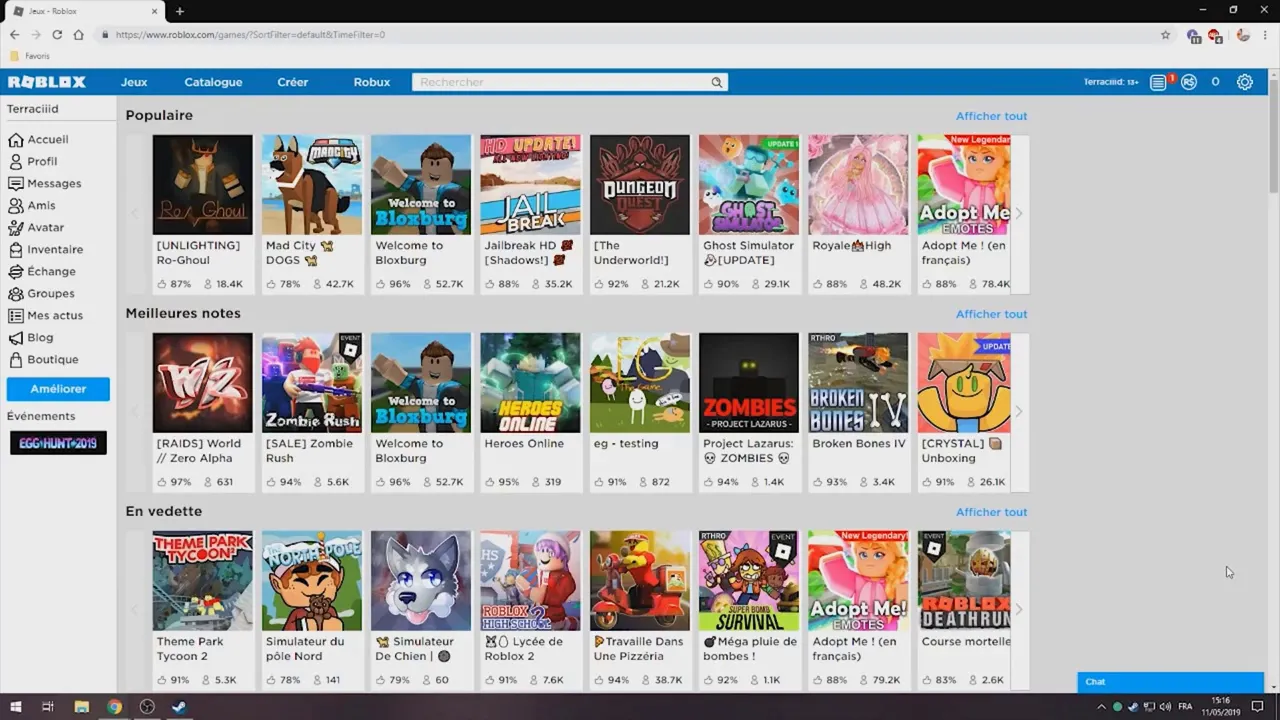Open the notifications feed icon in header

(x=1158, y=82)
